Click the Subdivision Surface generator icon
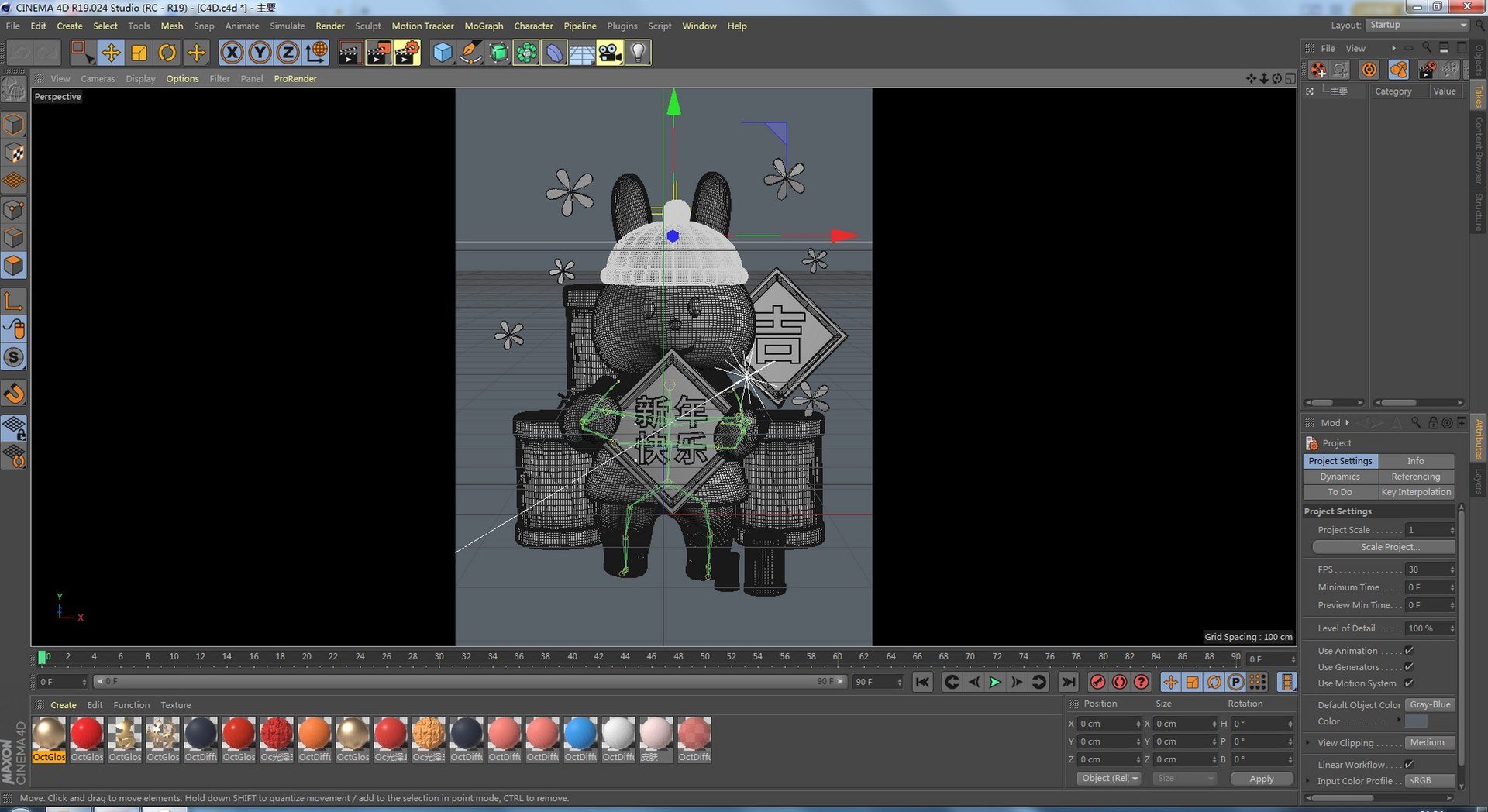The height and width of the screenshot is (812, 1488). tap(498, 53)
